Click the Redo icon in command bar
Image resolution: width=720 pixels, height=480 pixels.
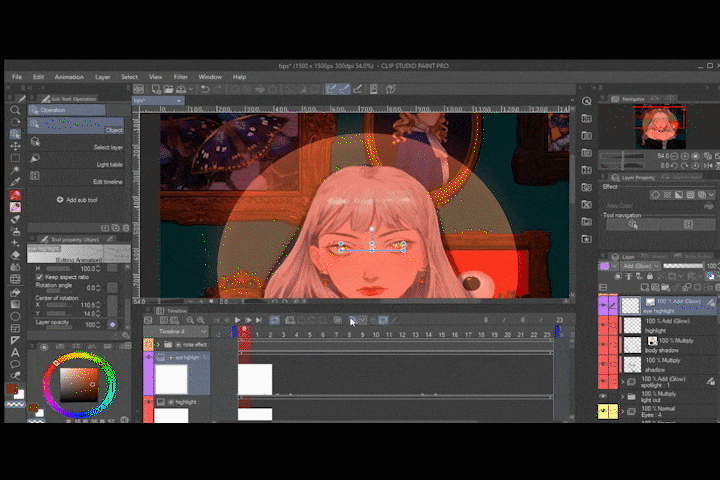click(218, 89)
